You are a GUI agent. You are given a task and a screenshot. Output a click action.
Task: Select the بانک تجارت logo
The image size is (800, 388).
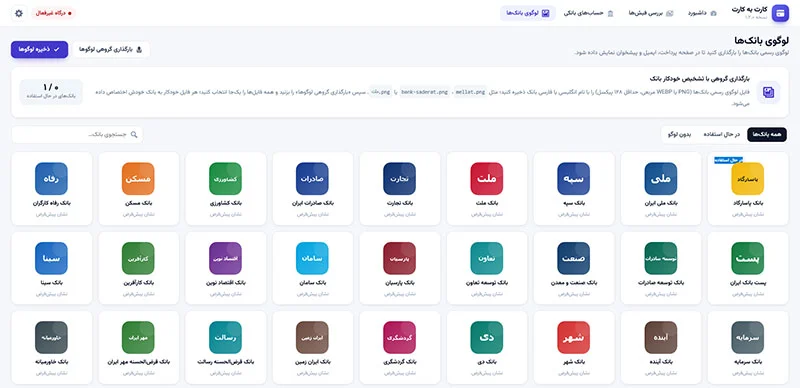[399, 179]
